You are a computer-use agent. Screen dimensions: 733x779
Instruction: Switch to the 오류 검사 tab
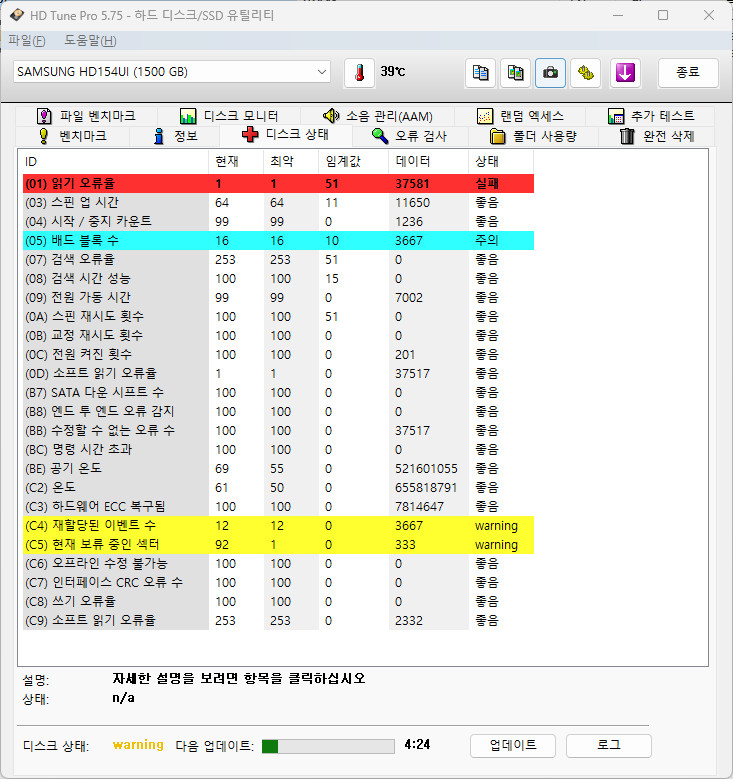[x=410, y=136]
